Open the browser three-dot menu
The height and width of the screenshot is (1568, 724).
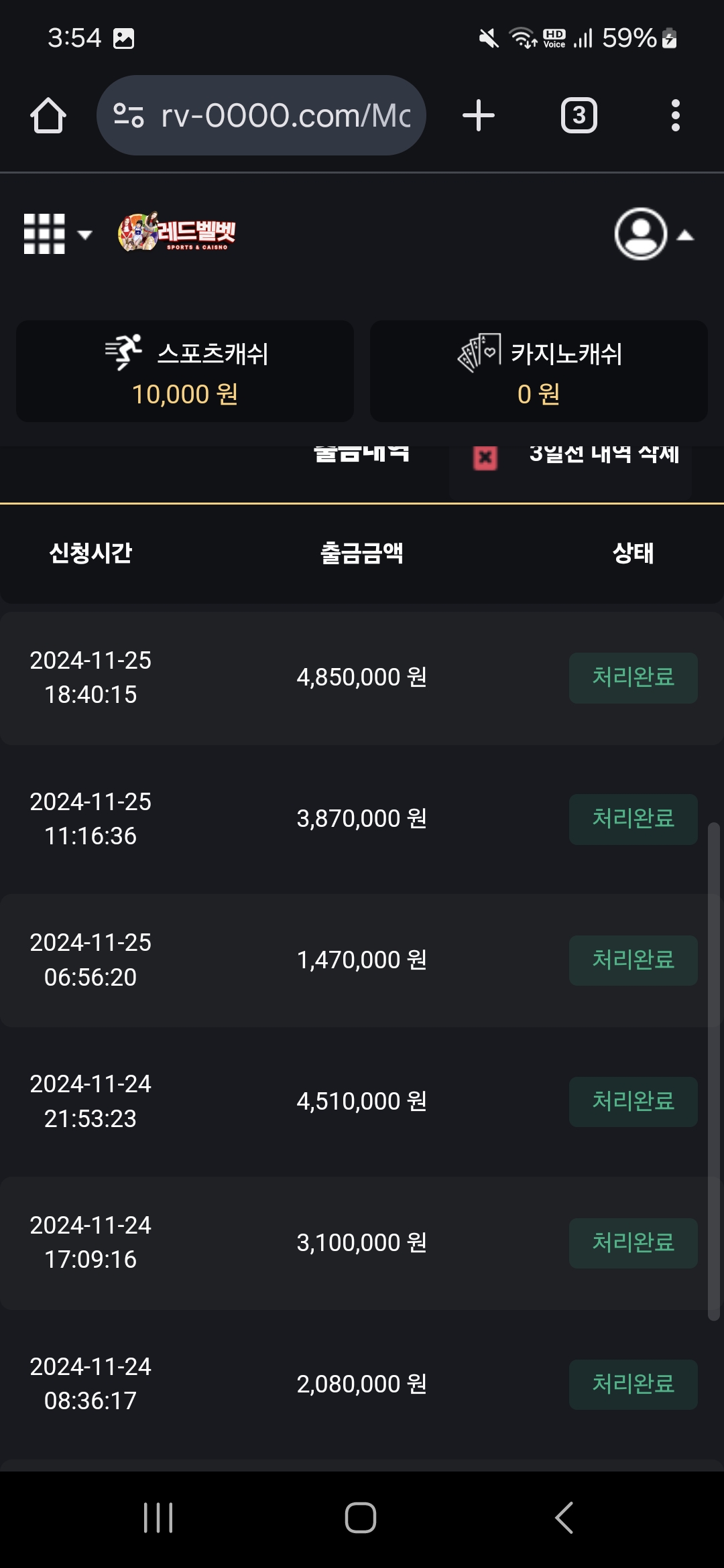click(x=675, y=115)
